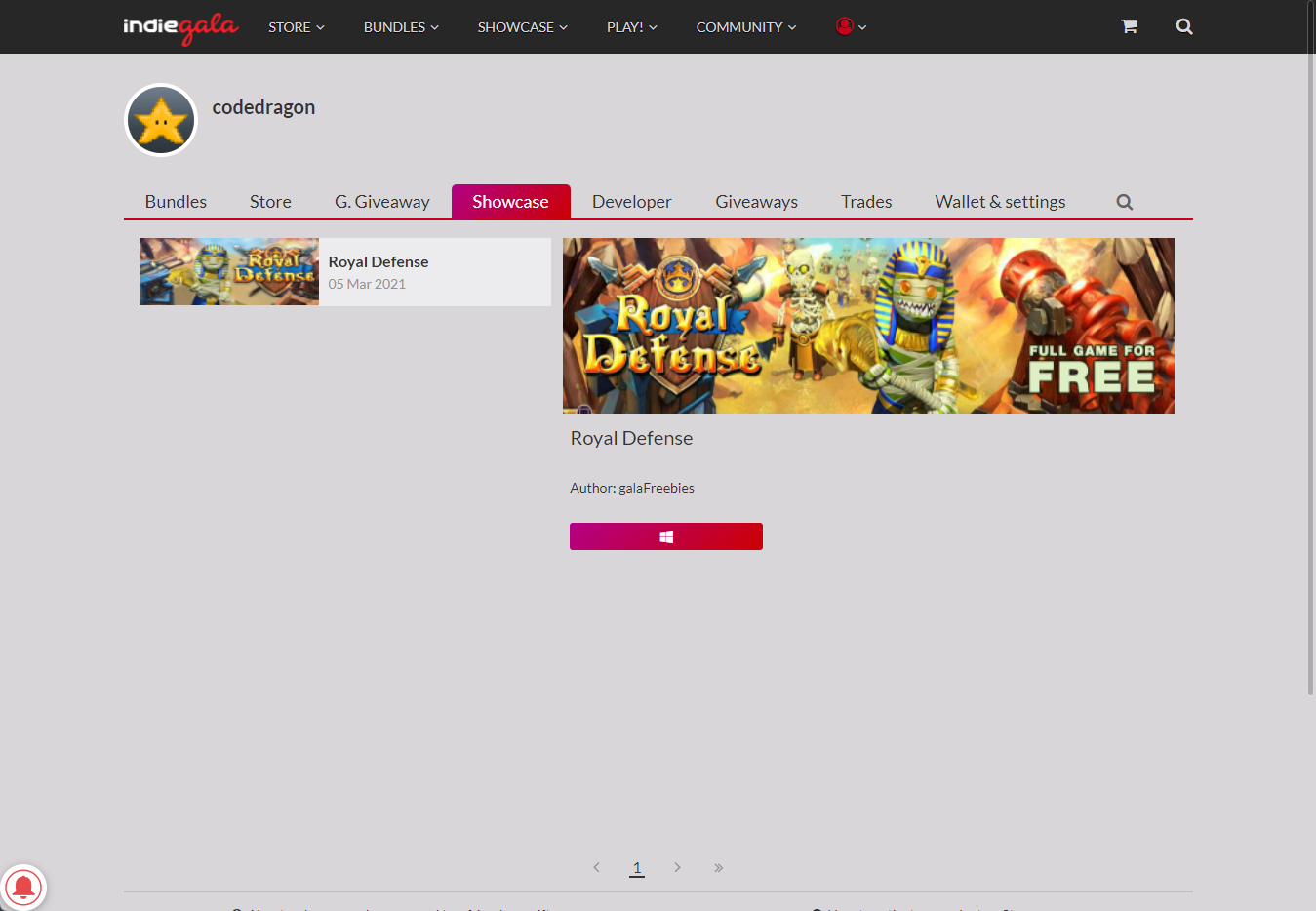Screen dimensions: 1316x911
Task: Switch to the Store tab
Action: tap(270, 202)
